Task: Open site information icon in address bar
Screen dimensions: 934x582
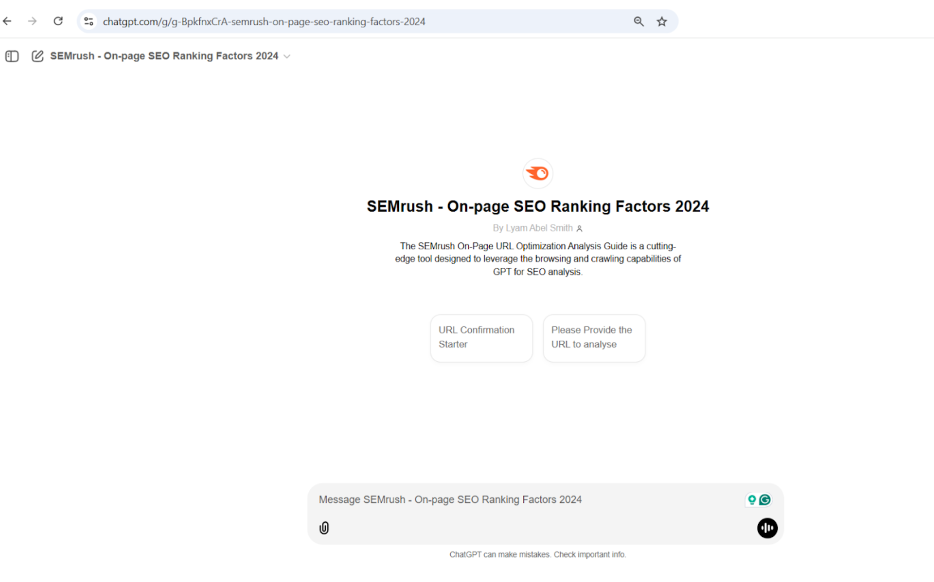Action: 89,21
